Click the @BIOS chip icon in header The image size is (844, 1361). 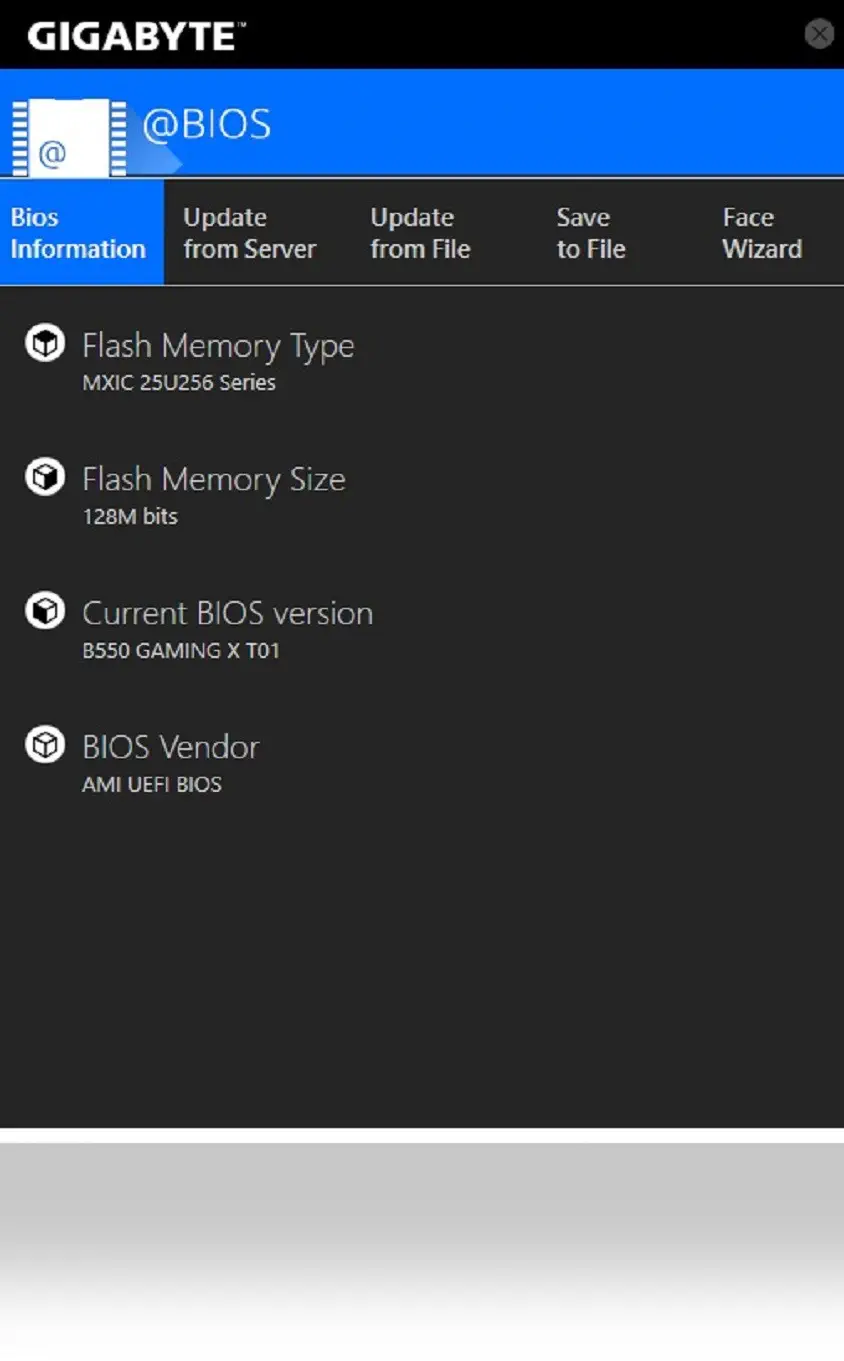70,137
